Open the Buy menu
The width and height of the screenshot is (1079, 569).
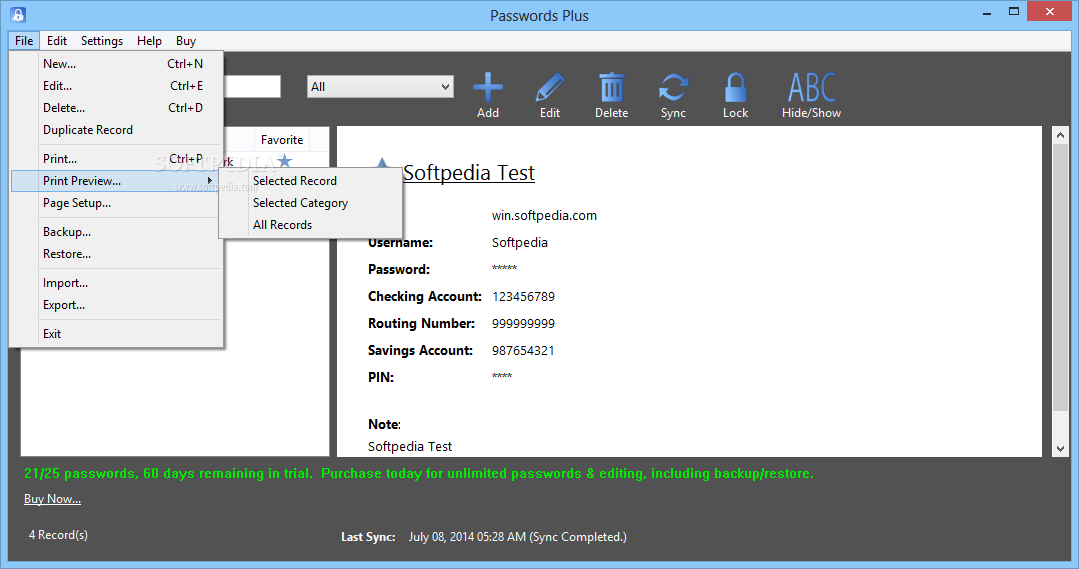tap(186, 41)
